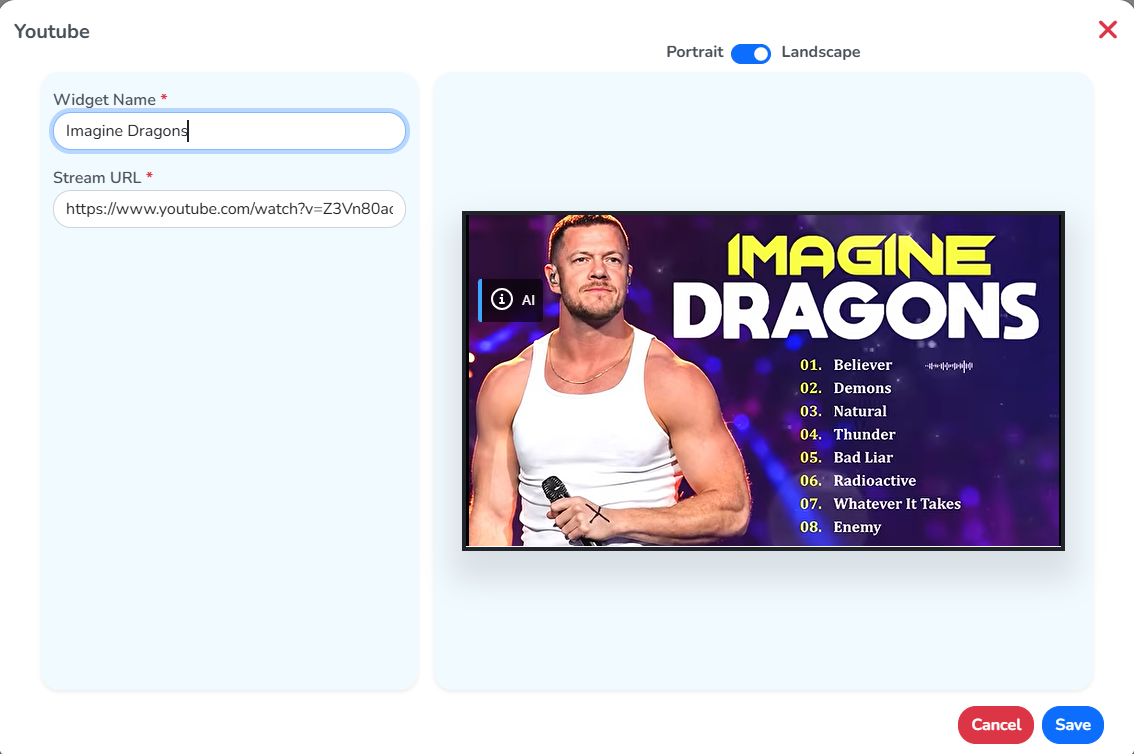Click '03. Natural' in the preview
1134x754 pixels.
[x=843, y=411]
